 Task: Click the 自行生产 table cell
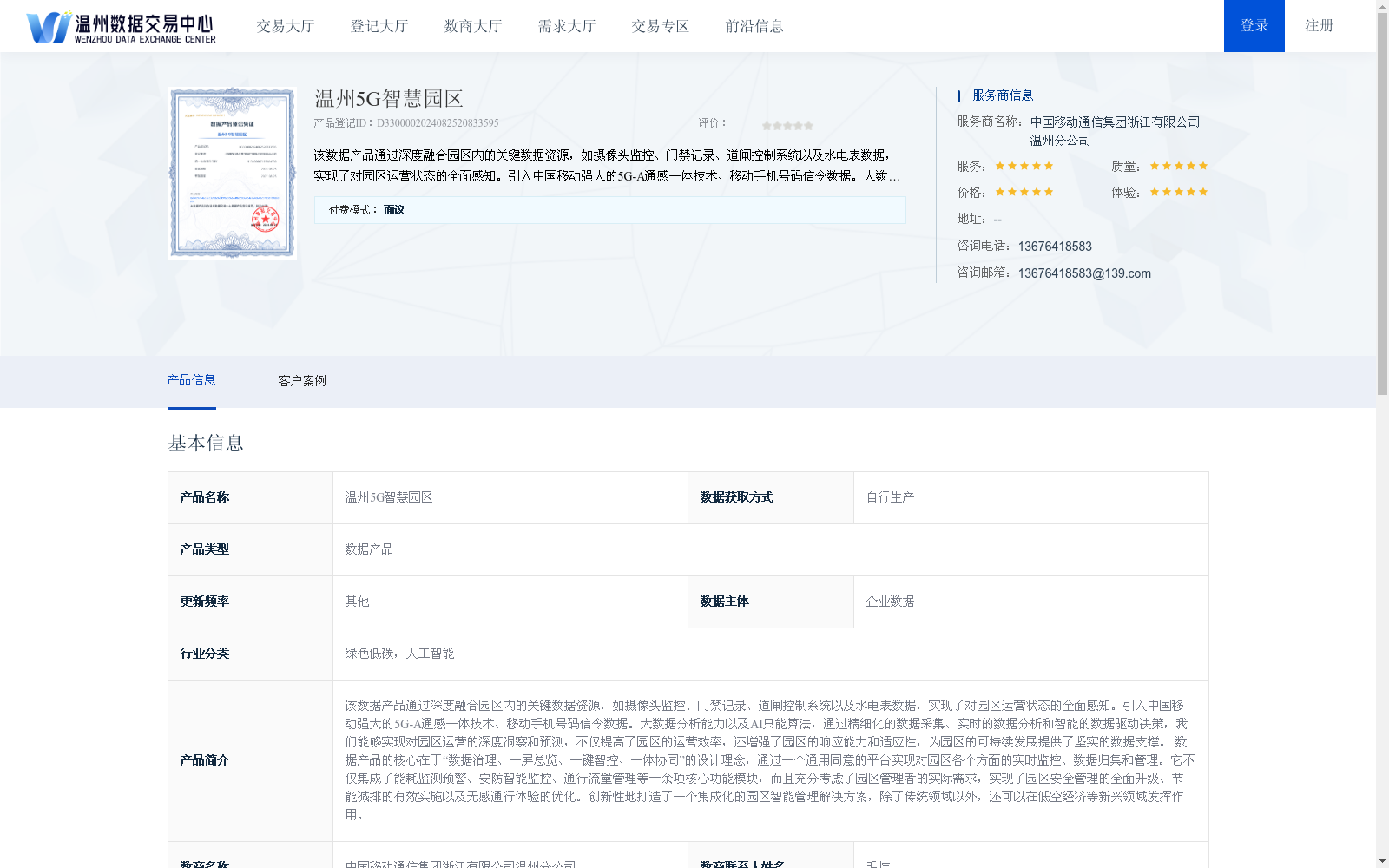pyautogui.click(x=1030, y=497)
